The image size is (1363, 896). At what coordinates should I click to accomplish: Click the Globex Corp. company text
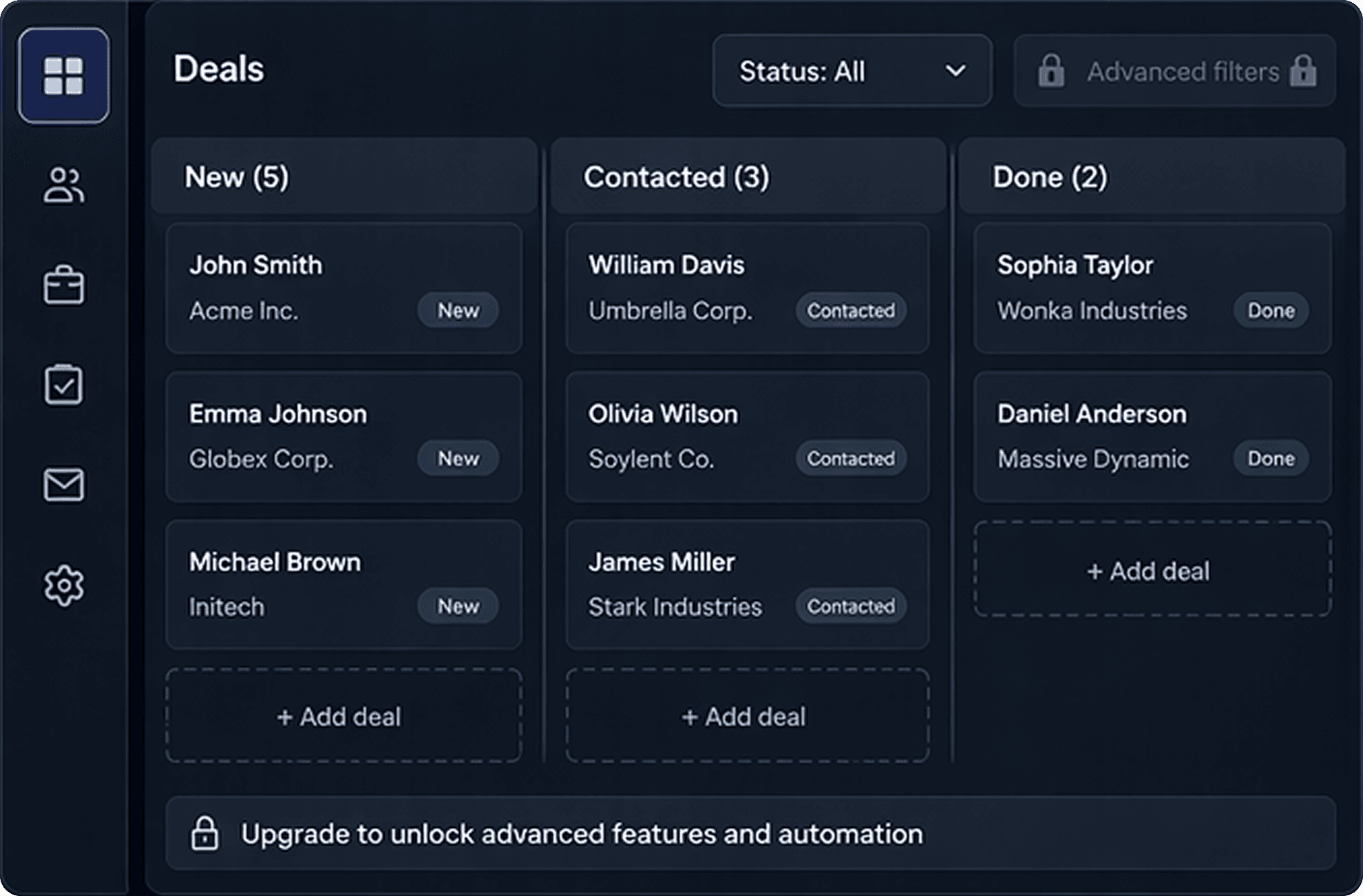click(x=261, y=459)
